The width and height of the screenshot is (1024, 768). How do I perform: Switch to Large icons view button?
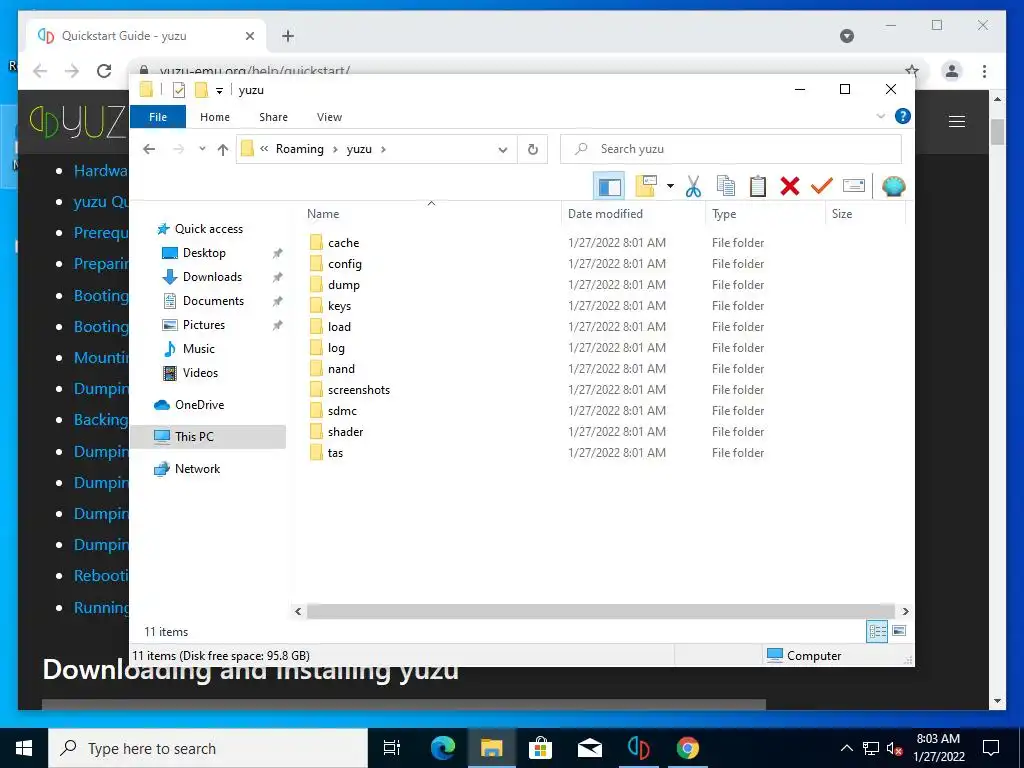click(899, 631)
